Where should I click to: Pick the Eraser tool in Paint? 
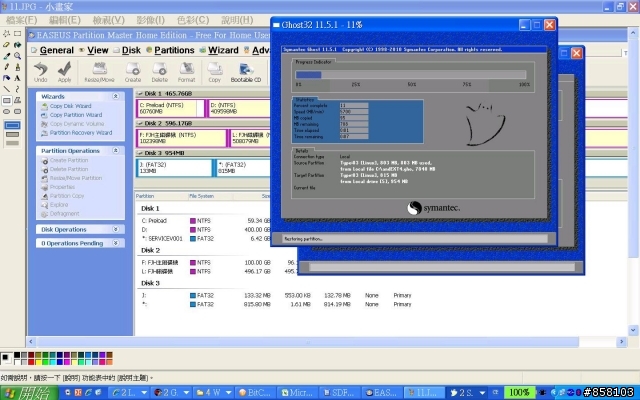7,44
